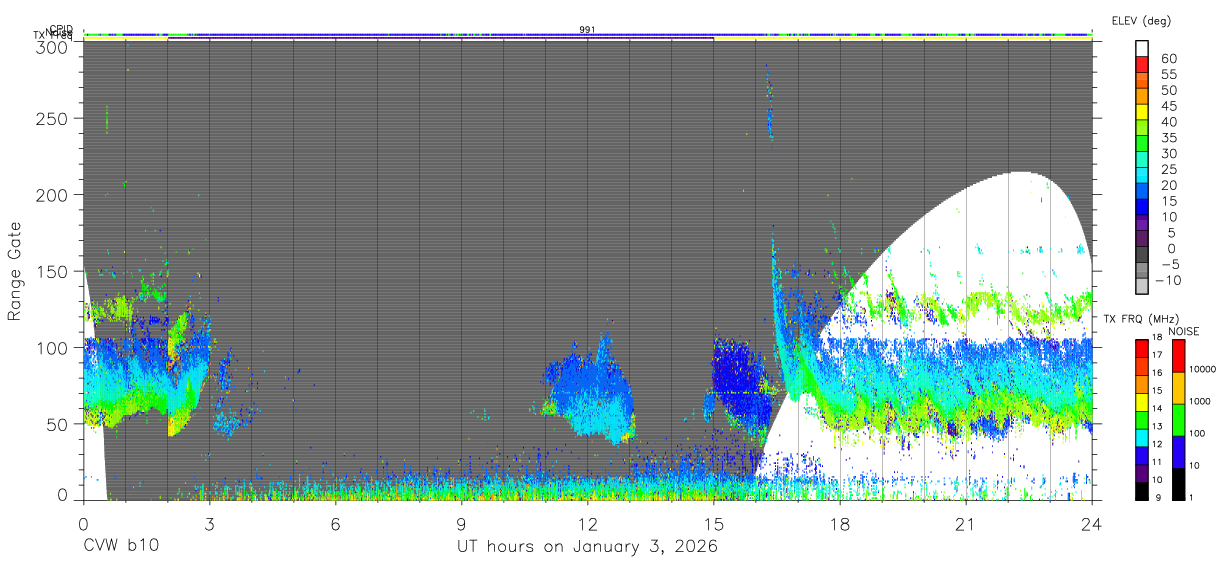Viewport: 1228px width, 567px height.
Task: Pick the red ELEV swatch between 60 and 55
Action: pos(1142,66)
